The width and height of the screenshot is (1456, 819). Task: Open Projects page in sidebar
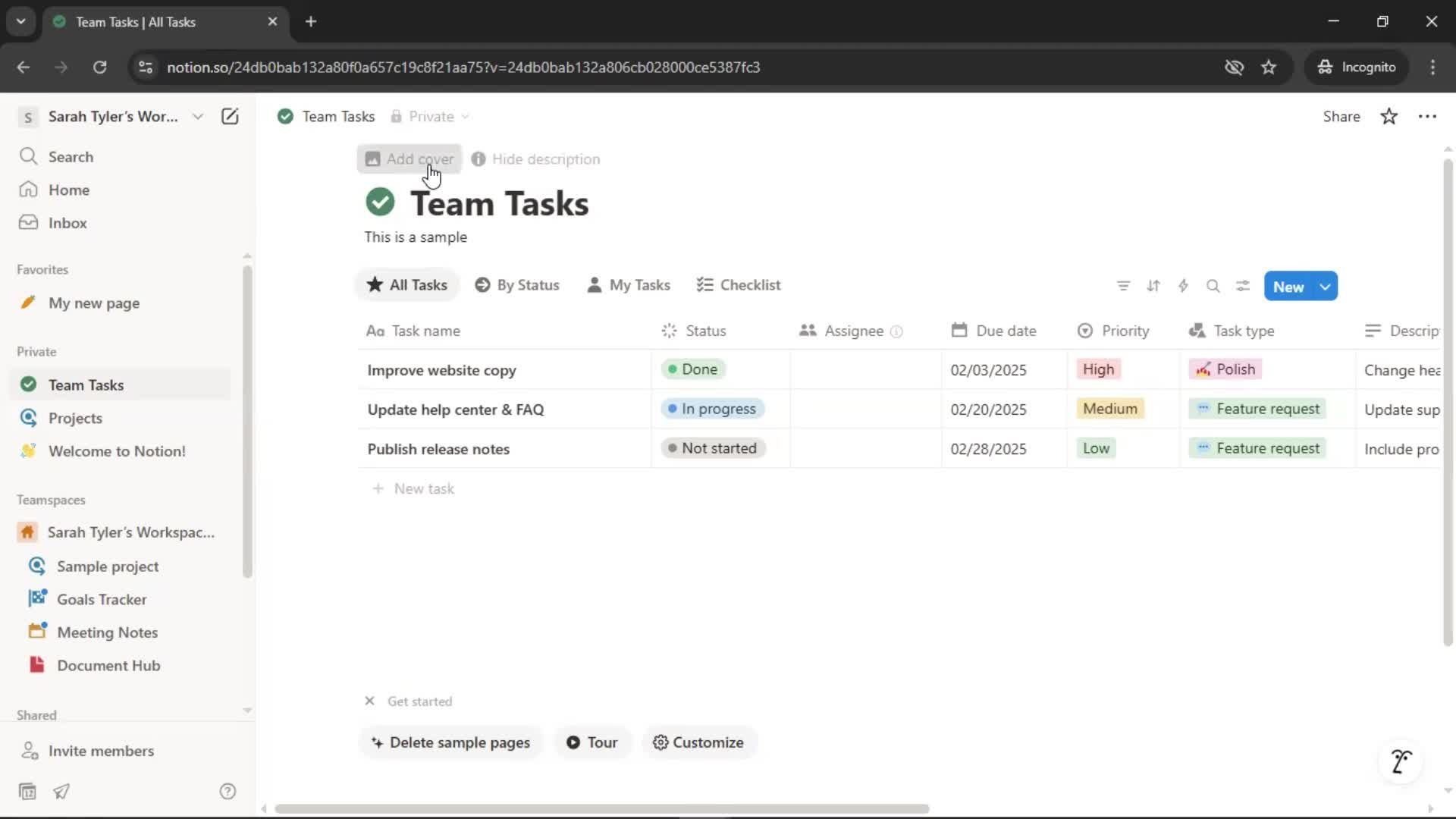75,418
